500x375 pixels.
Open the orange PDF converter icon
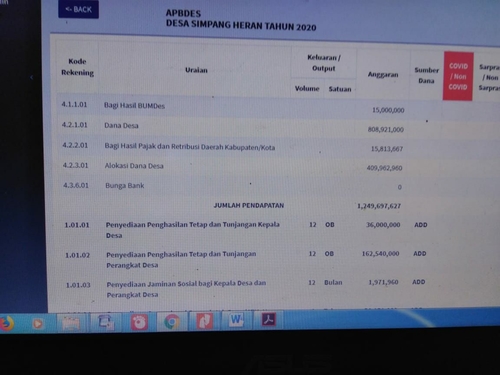tap(204, 321)
